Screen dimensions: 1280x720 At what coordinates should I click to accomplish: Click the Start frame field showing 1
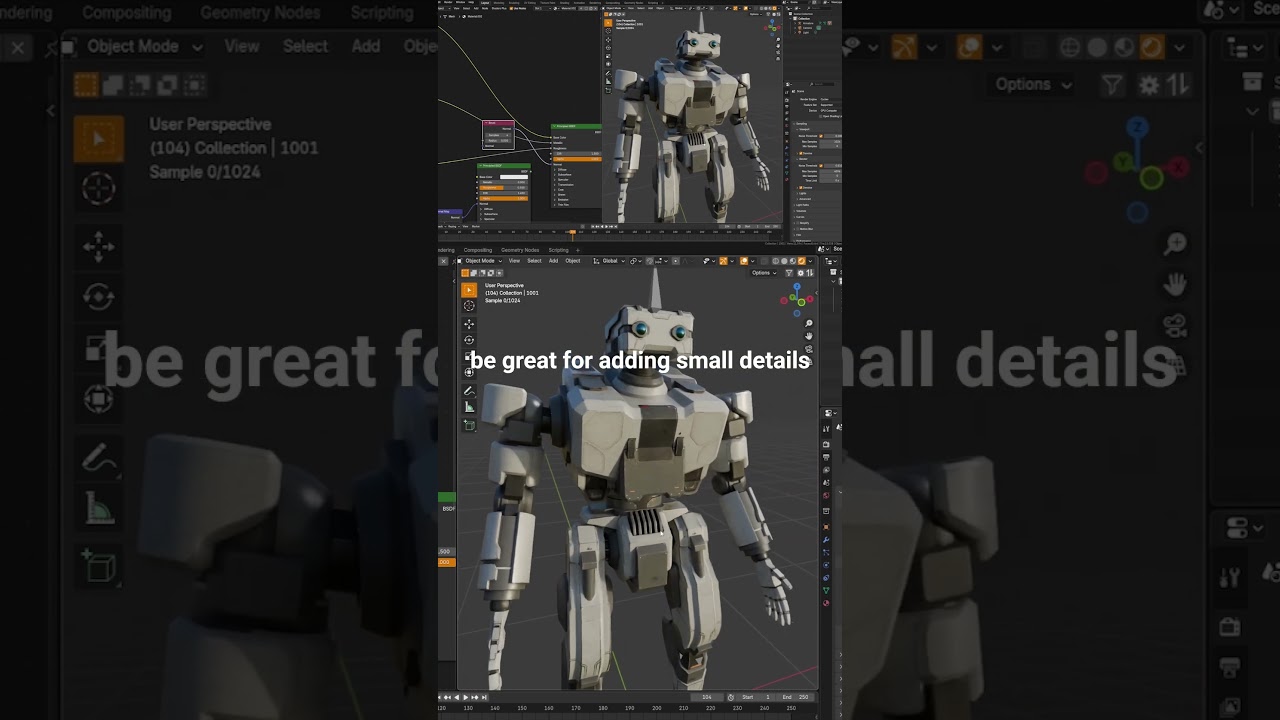756,697
